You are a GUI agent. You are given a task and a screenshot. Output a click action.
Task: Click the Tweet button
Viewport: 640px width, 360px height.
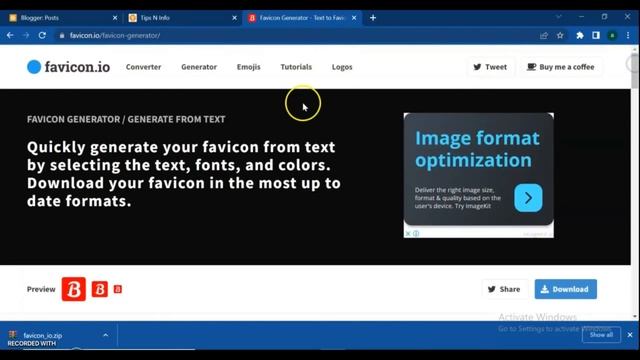490,67
